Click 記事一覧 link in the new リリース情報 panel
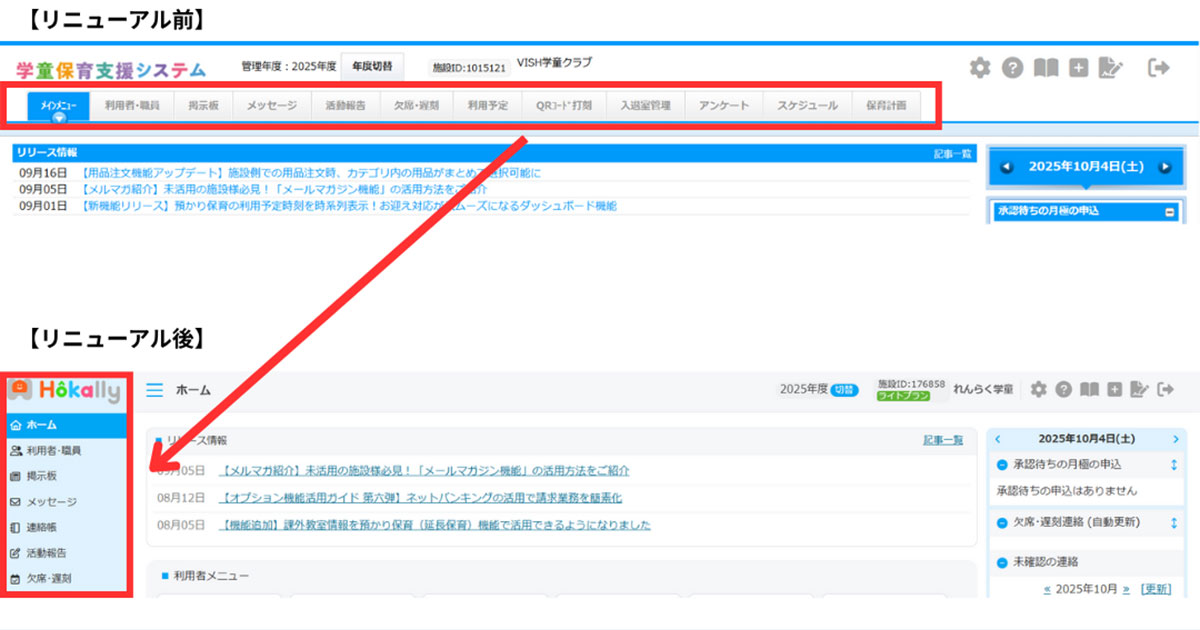1200x630 pixels. [942, 440]
